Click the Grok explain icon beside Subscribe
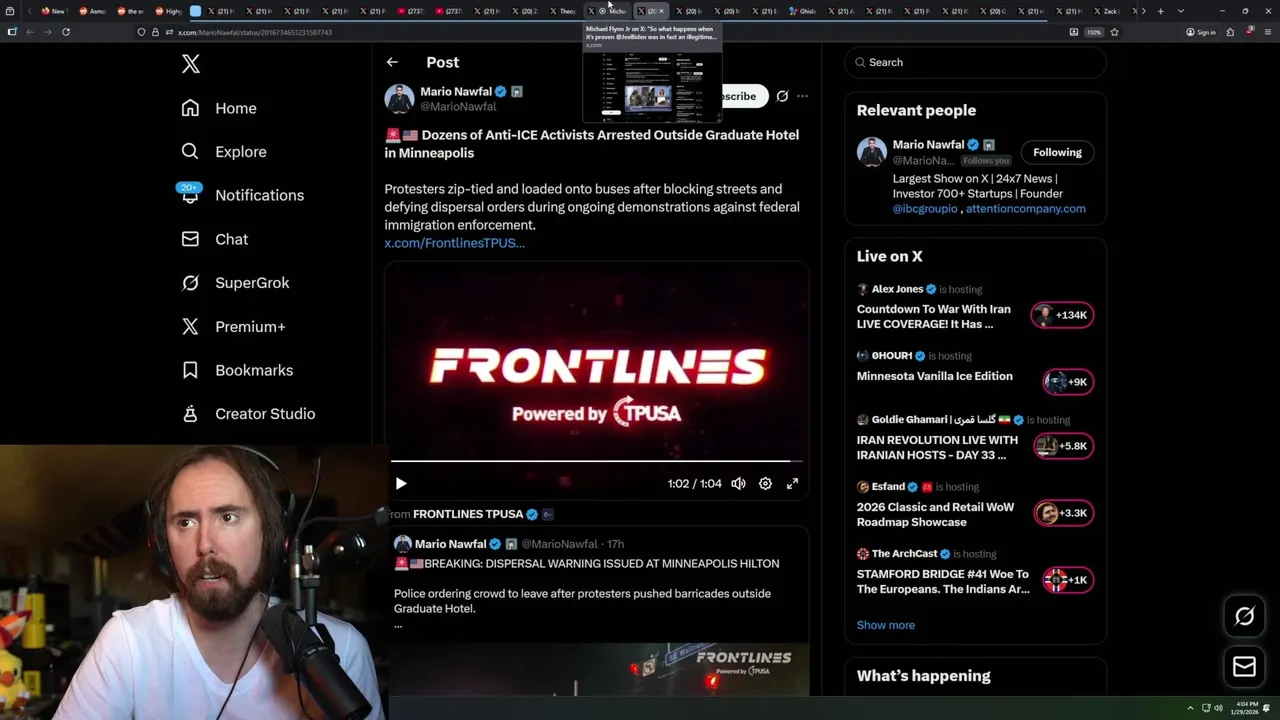1280x720 pixels. (782, 96)
